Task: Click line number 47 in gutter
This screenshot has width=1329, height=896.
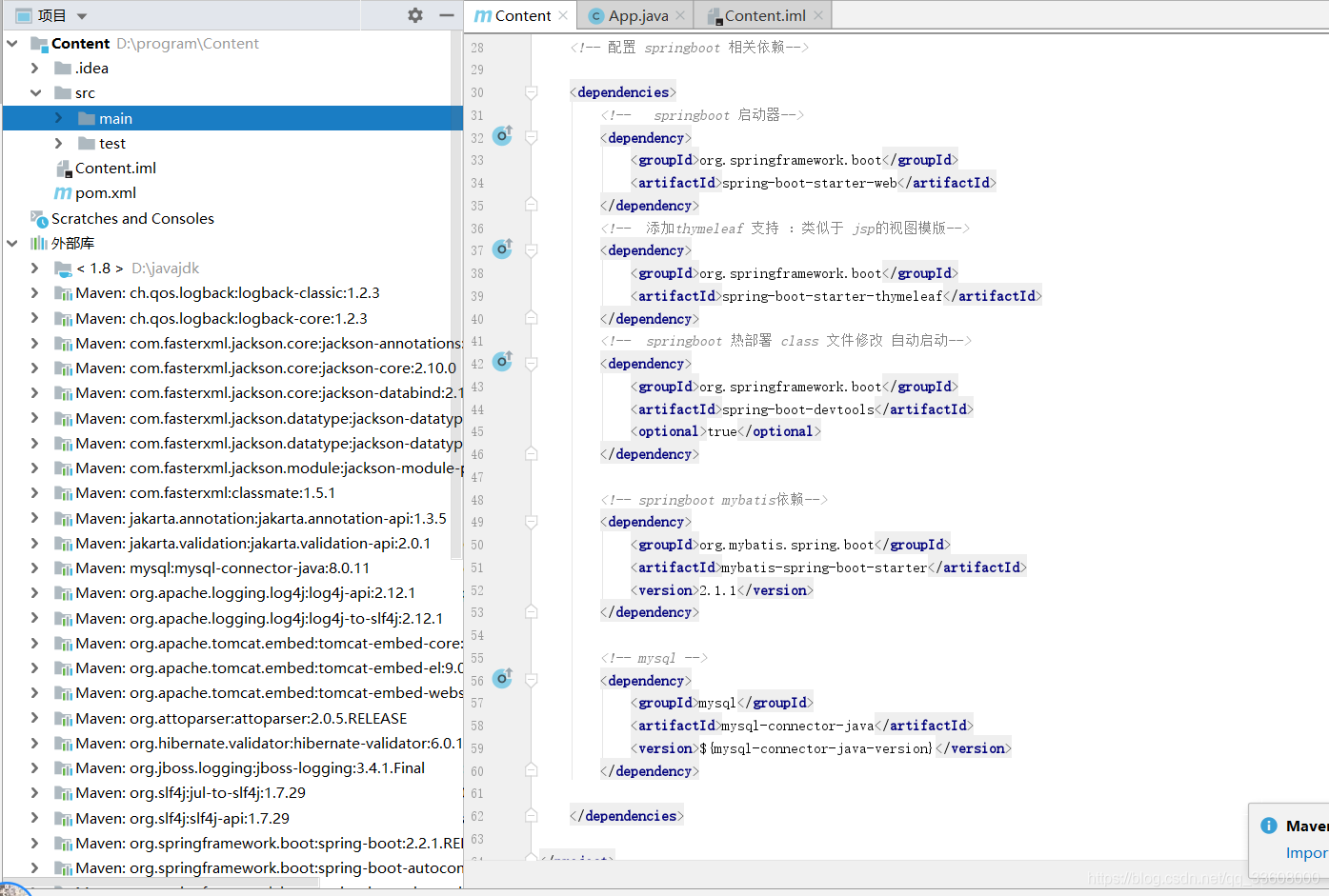Action: click(x=477, y=477)
